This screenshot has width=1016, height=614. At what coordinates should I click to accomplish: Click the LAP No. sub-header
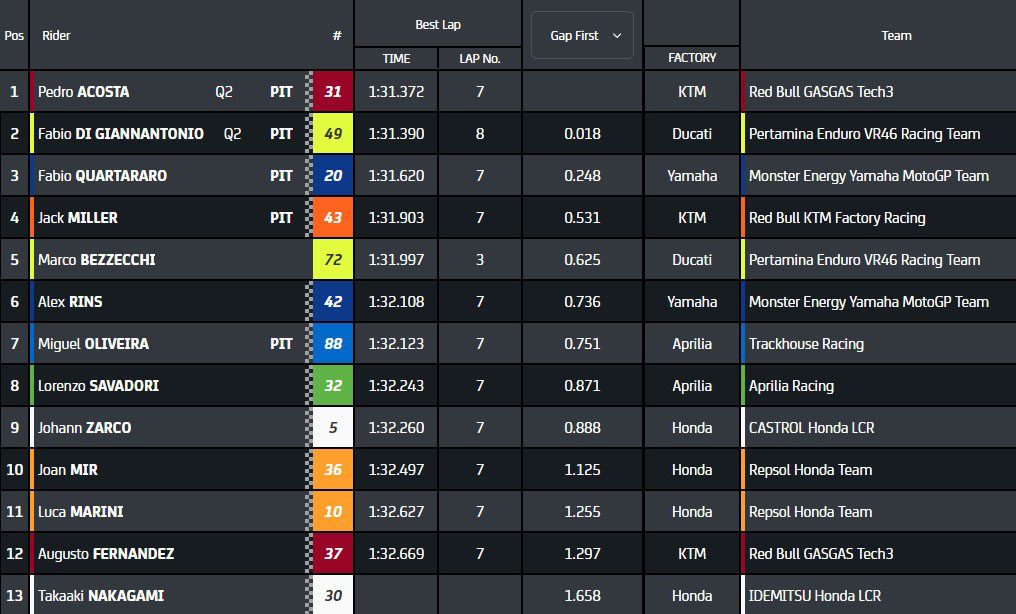coord(479,58)
